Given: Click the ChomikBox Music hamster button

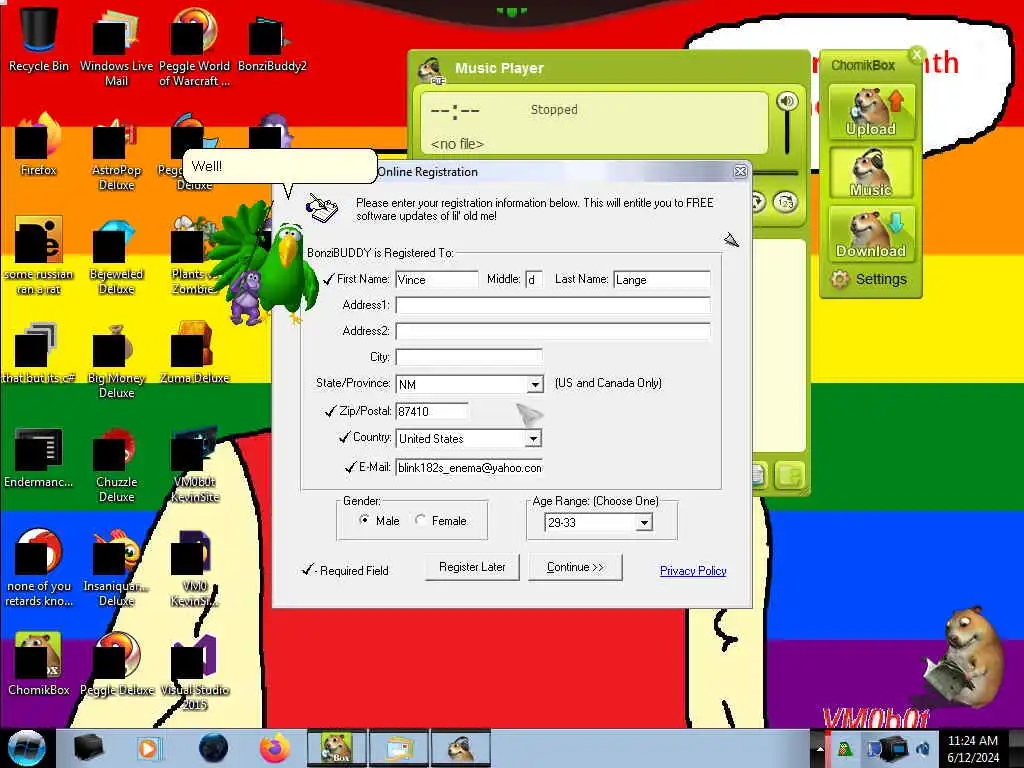Looking at the screenshot, I should pos(871,172).
